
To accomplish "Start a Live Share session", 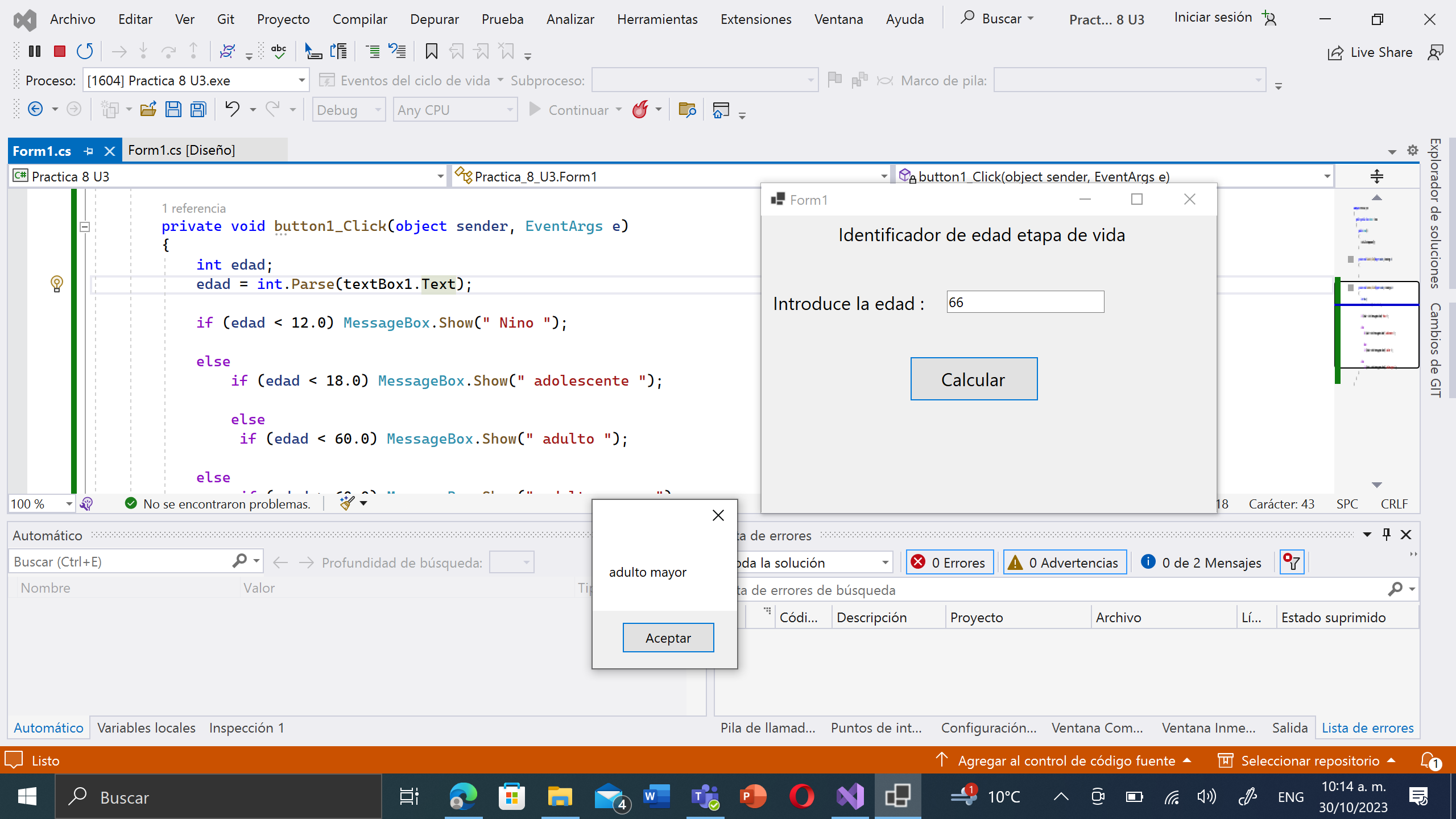I will 1370,52.
